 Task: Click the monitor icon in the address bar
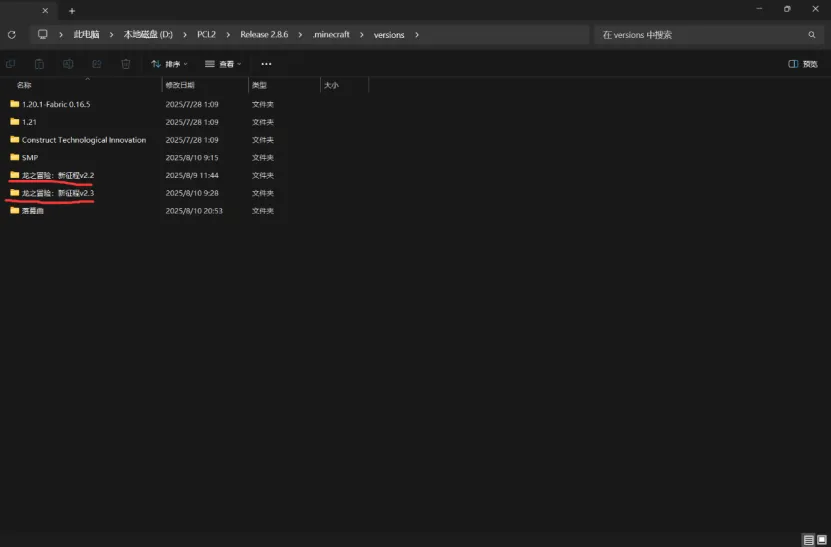click(42, 35)
